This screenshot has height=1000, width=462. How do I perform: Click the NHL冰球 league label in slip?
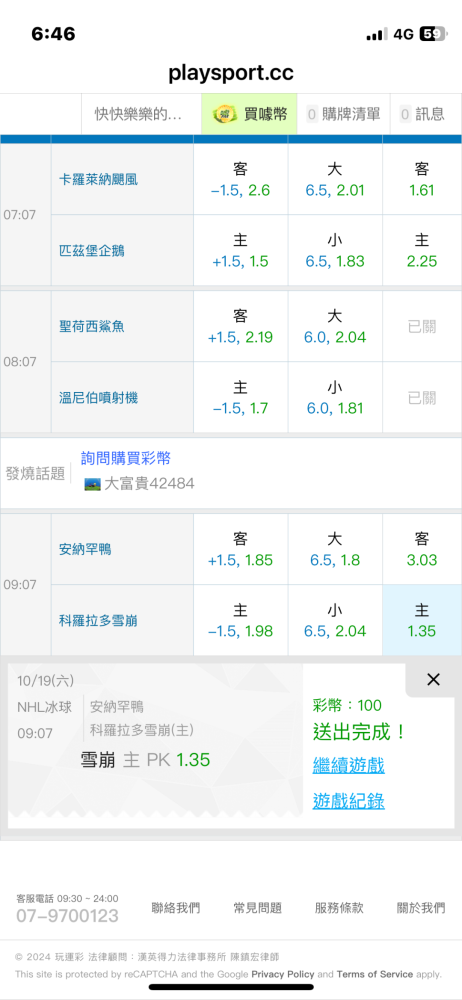pyautogui.click(x=44, y=707)
